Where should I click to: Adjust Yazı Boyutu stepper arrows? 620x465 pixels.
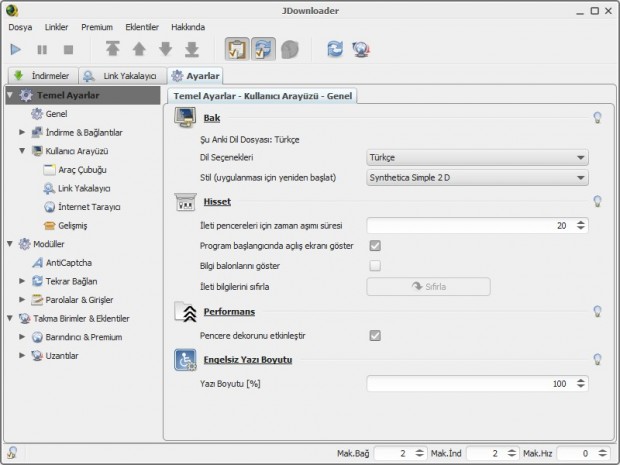pos(580,384)
